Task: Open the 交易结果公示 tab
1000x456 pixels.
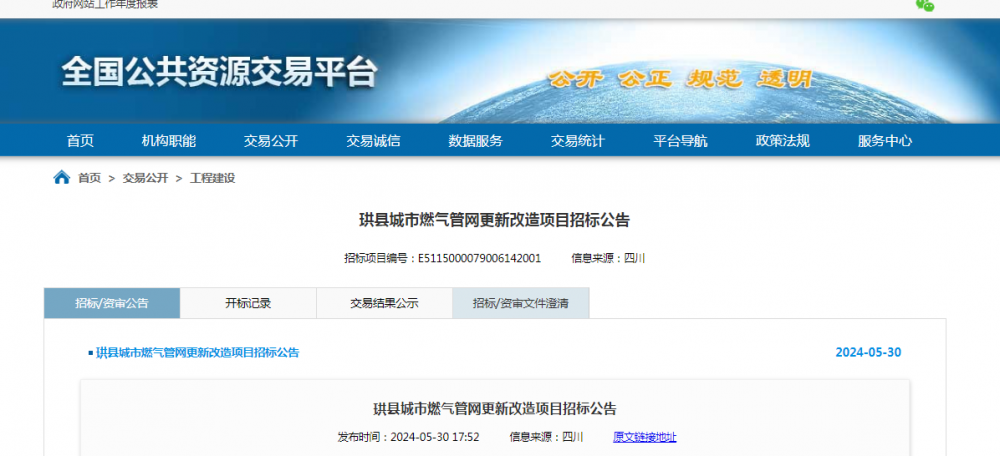Action: (x=384, y=303)
